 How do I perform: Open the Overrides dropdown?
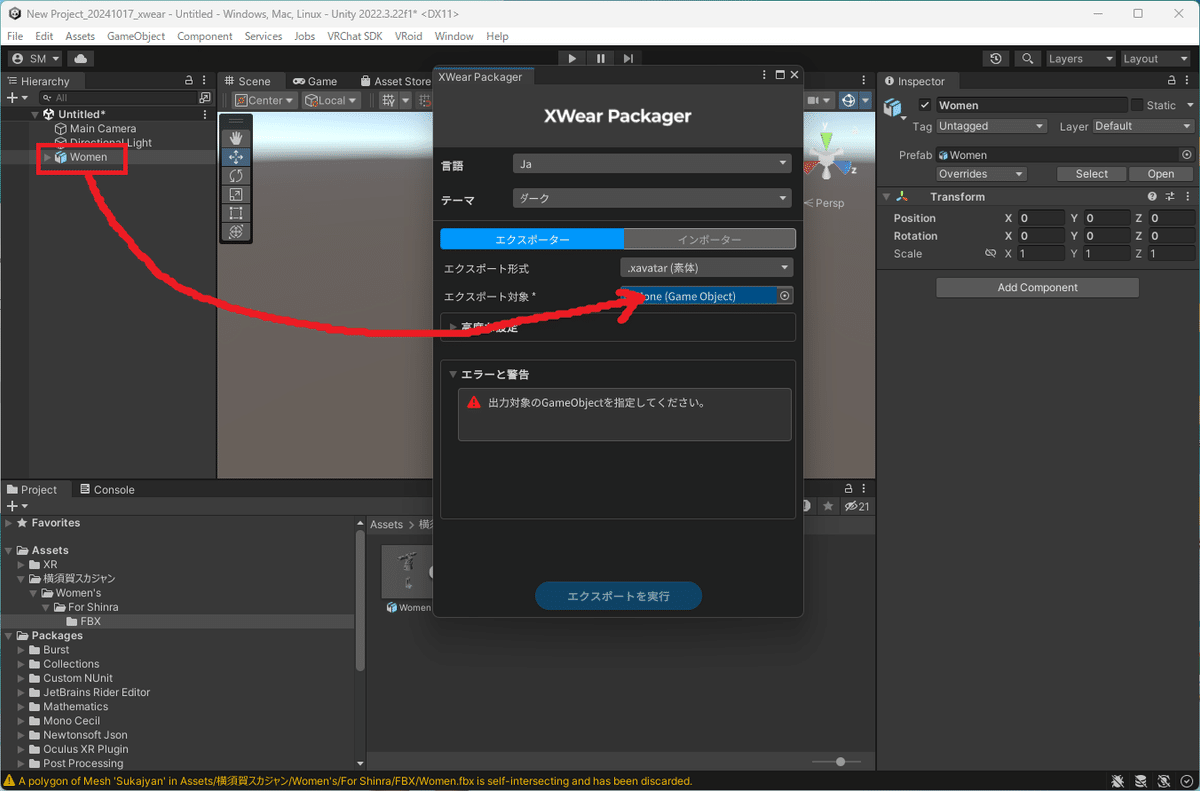tap(981, 174)
